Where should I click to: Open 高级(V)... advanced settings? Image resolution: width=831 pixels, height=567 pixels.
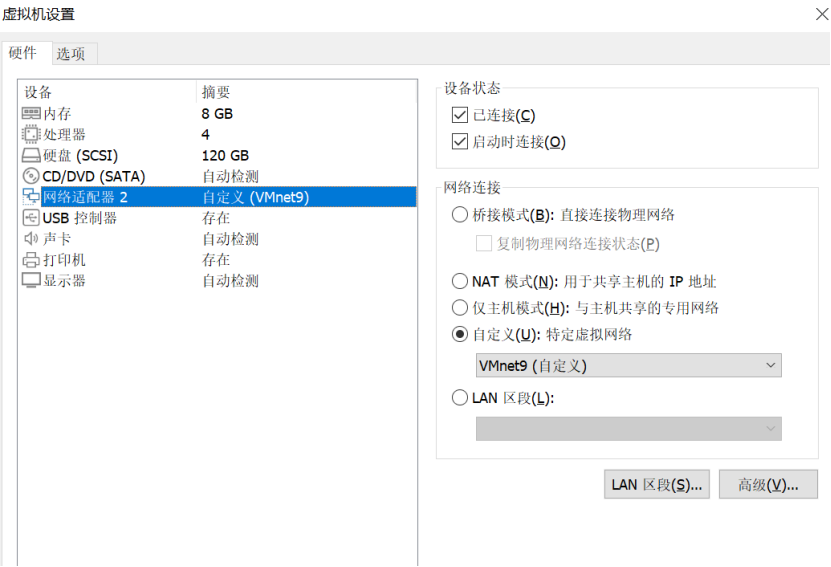(768, 485)
